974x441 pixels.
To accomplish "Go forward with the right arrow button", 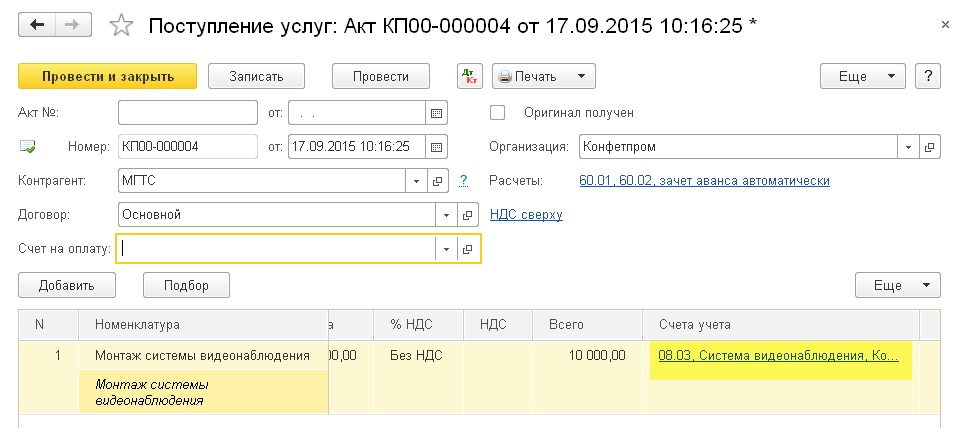I will point(73,25).
